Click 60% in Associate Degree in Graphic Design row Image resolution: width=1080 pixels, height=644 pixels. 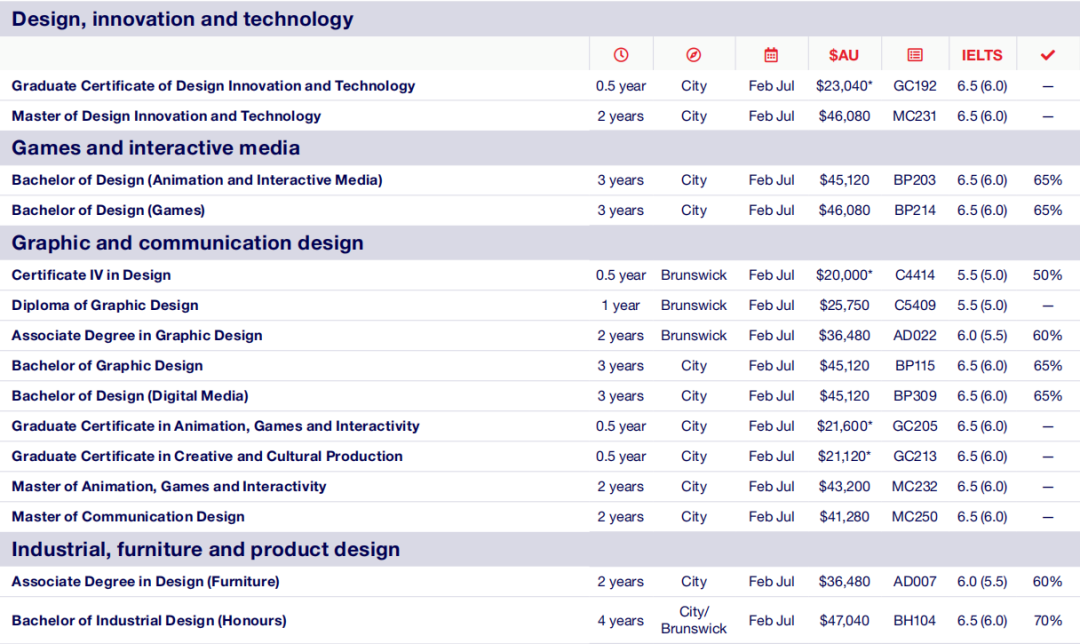pyautogui.click(x=1048, y=336)
